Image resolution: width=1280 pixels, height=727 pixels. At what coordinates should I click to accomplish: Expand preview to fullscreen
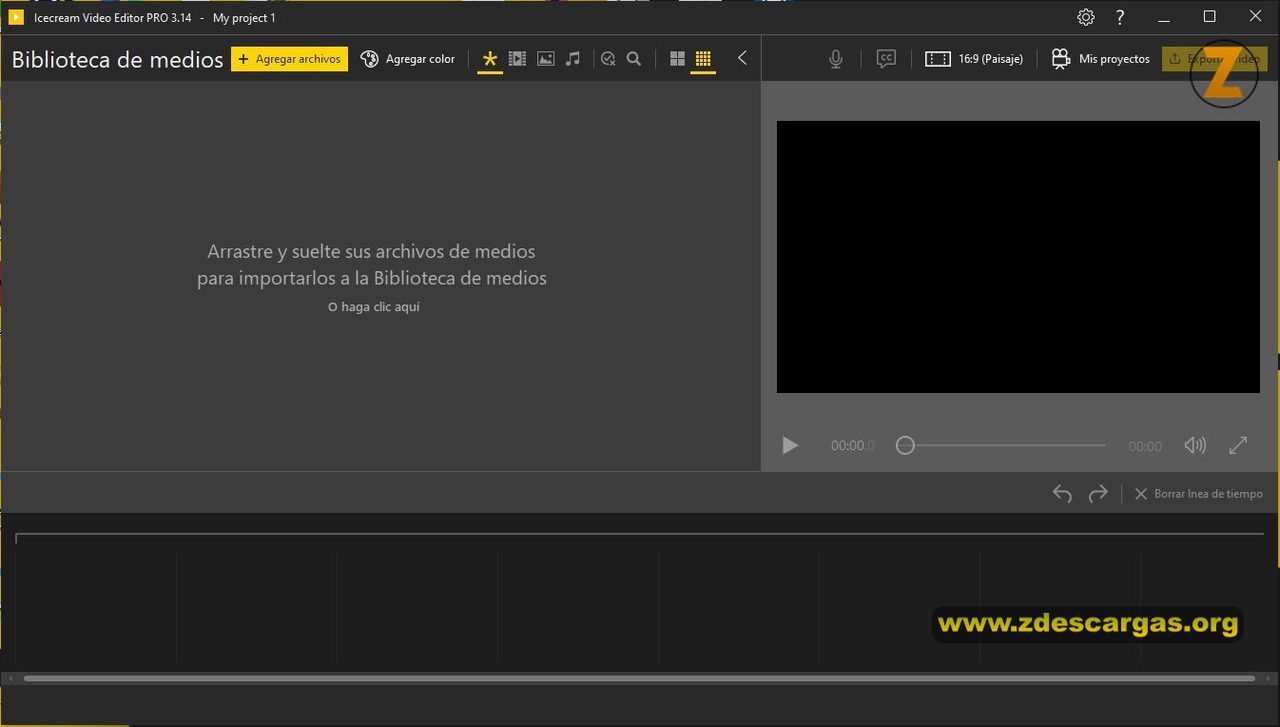(1238, 446)
